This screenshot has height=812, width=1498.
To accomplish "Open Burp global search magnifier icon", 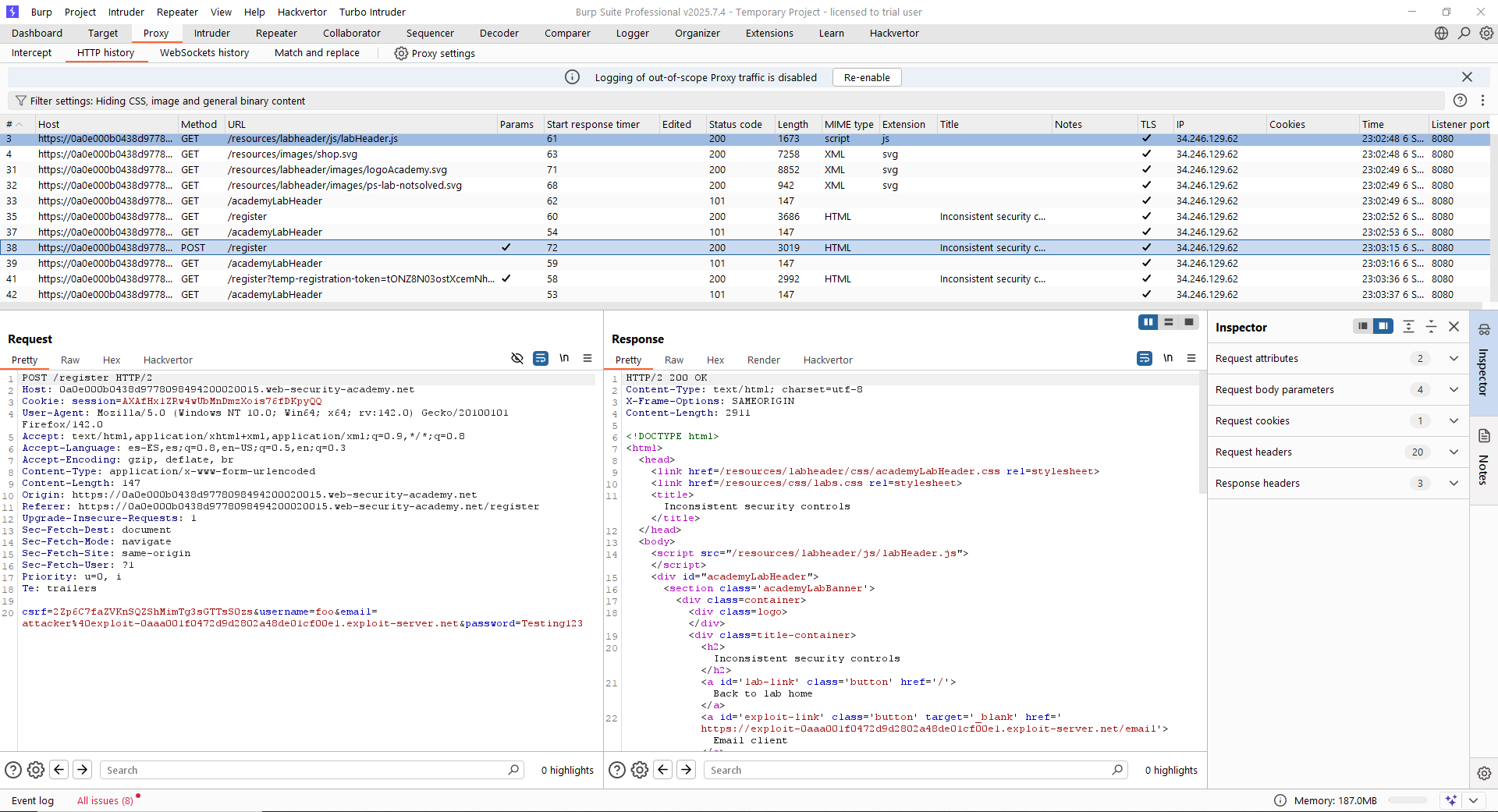I will 1464,33.
